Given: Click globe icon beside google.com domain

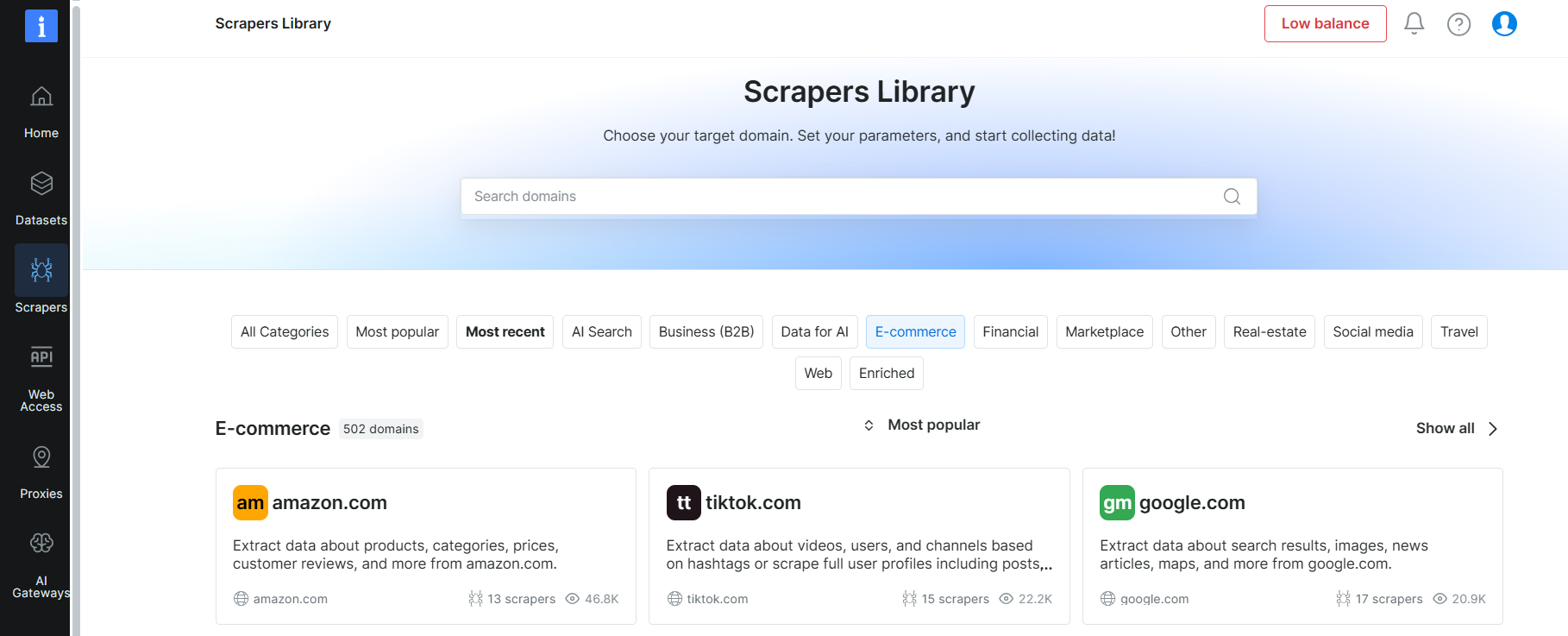Looking at the screenshot, I should tap(1107, 599).
